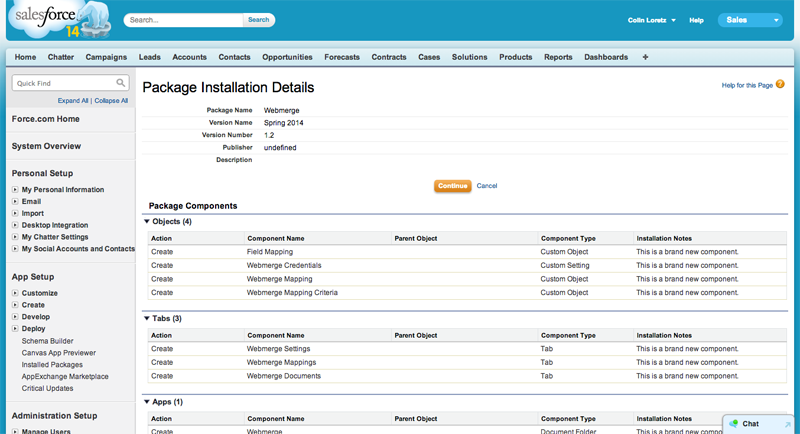Go to the Home tab
Viewport: 800px width, 434px height.
(25, 57)
